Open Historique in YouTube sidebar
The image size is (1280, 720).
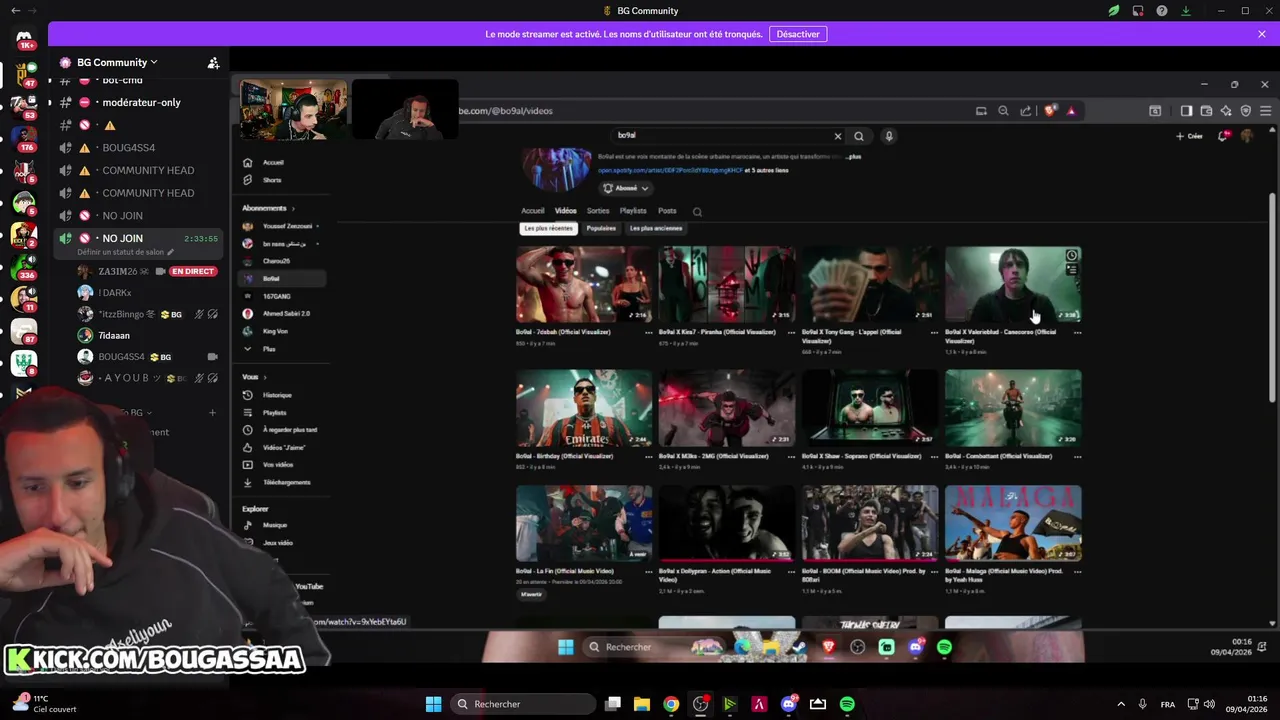(x=277, y=395)
